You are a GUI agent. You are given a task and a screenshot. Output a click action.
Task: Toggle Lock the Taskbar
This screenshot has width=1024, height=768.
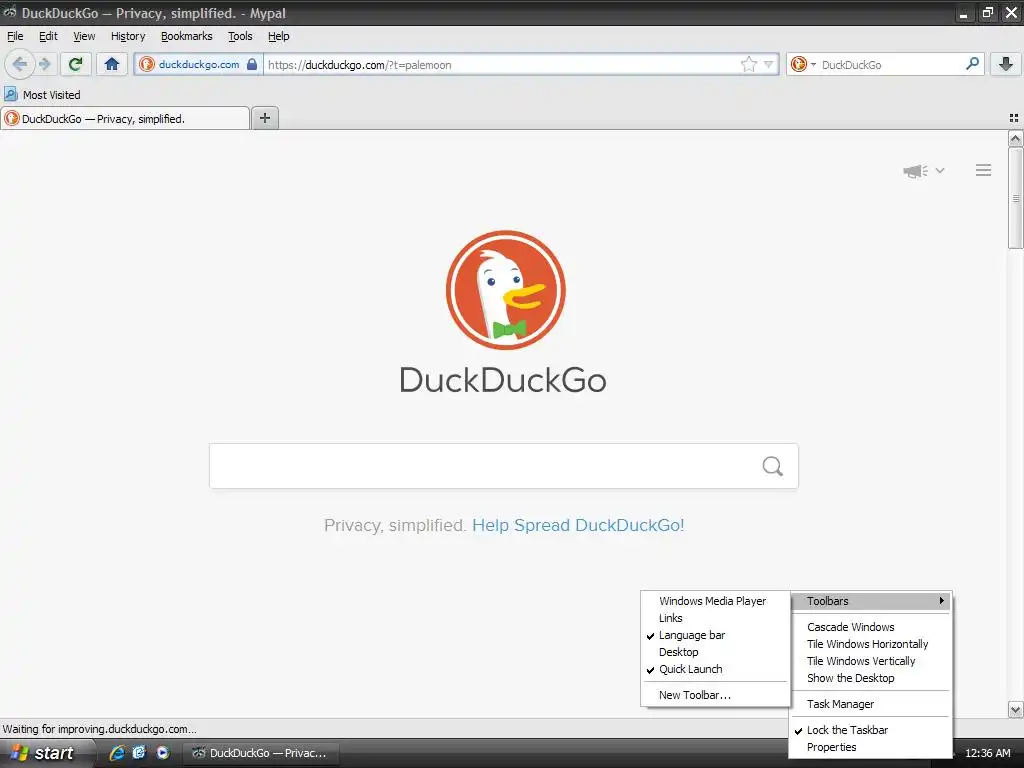(x=870, y=729)
